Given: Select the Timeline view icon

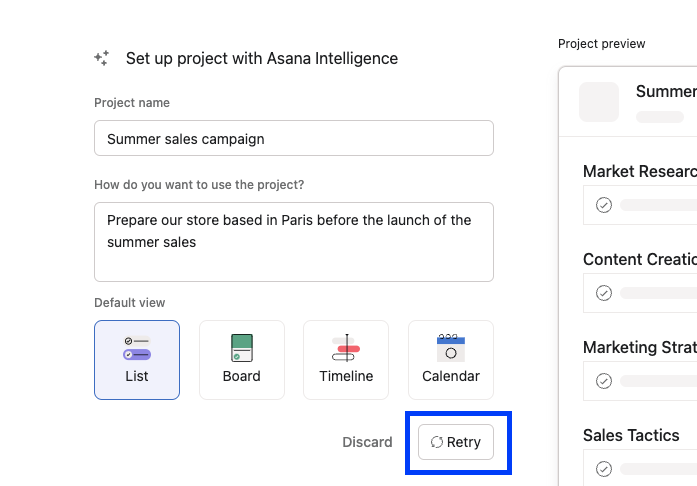Looking at the screenshot, I should [x=346, y=348].
